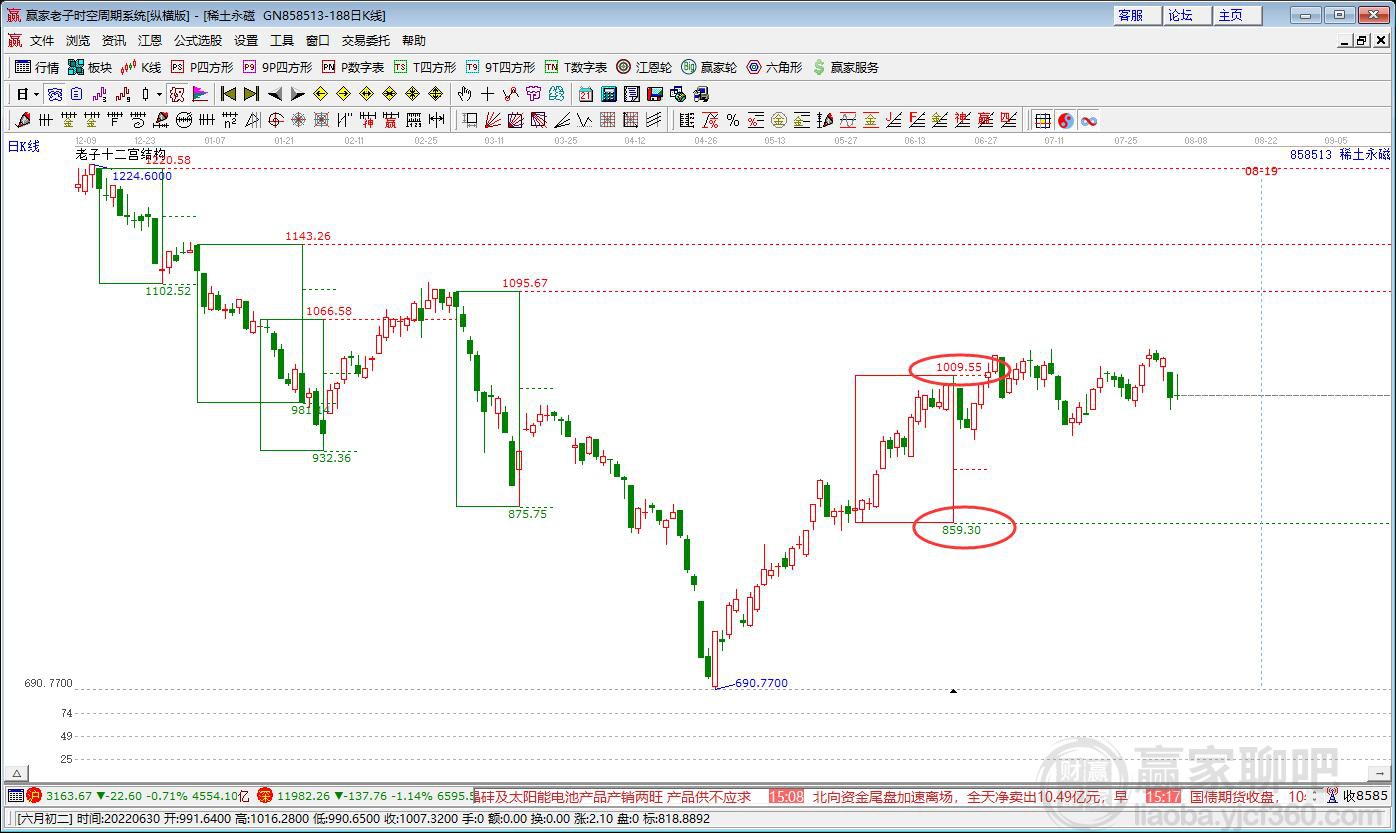The image size is (1396, 833).
Task: Click the 875.75 price label
Action: 528,514
